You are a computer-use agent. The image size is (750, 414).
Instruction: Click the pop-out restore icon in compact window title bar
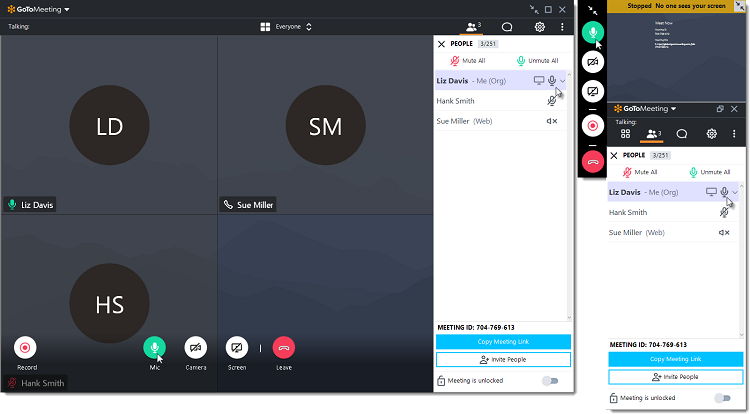[720, 109]
